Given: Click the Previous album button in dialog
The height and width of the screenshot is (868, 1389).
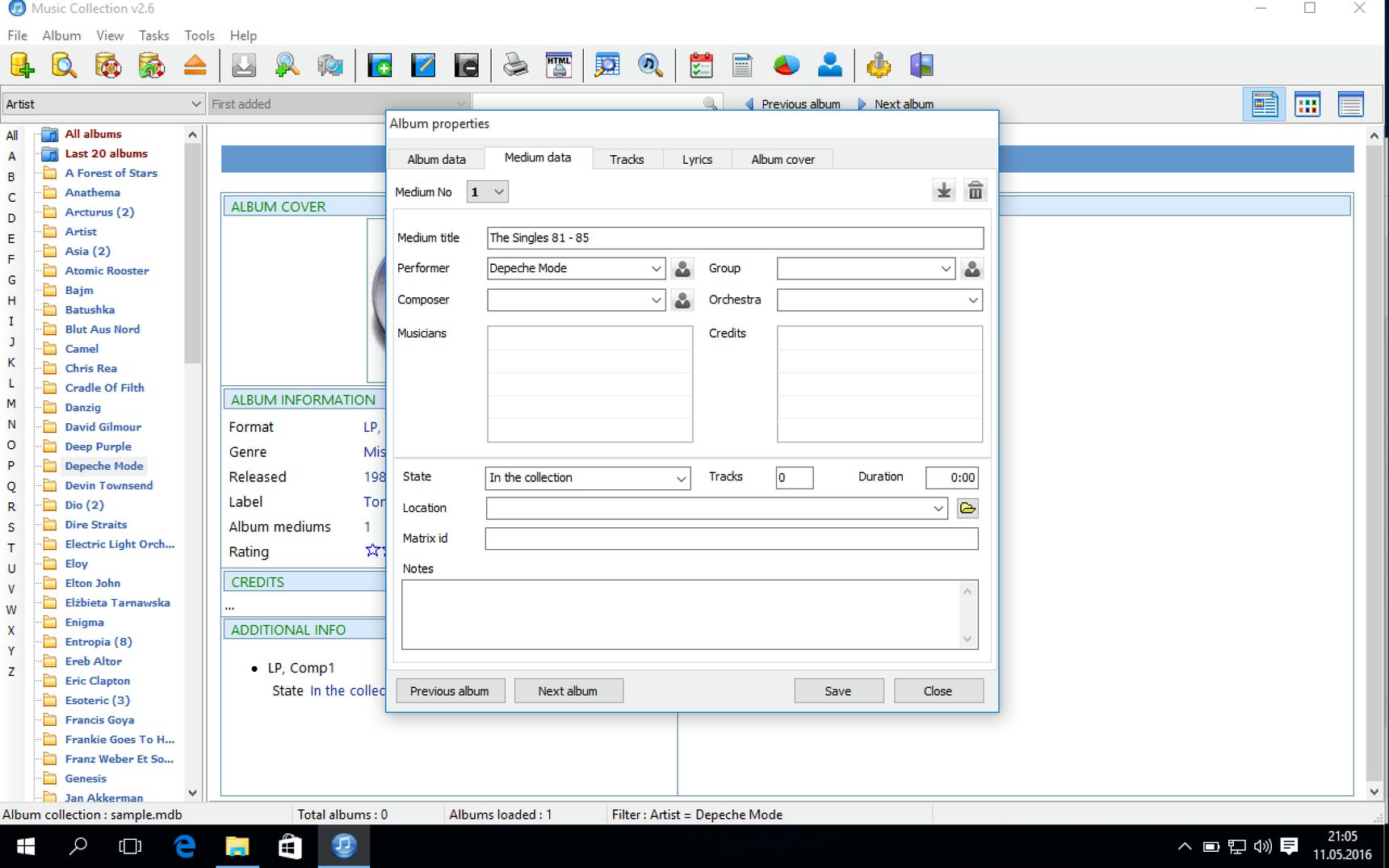Looking at the screenshot, I should click(449, 691).
